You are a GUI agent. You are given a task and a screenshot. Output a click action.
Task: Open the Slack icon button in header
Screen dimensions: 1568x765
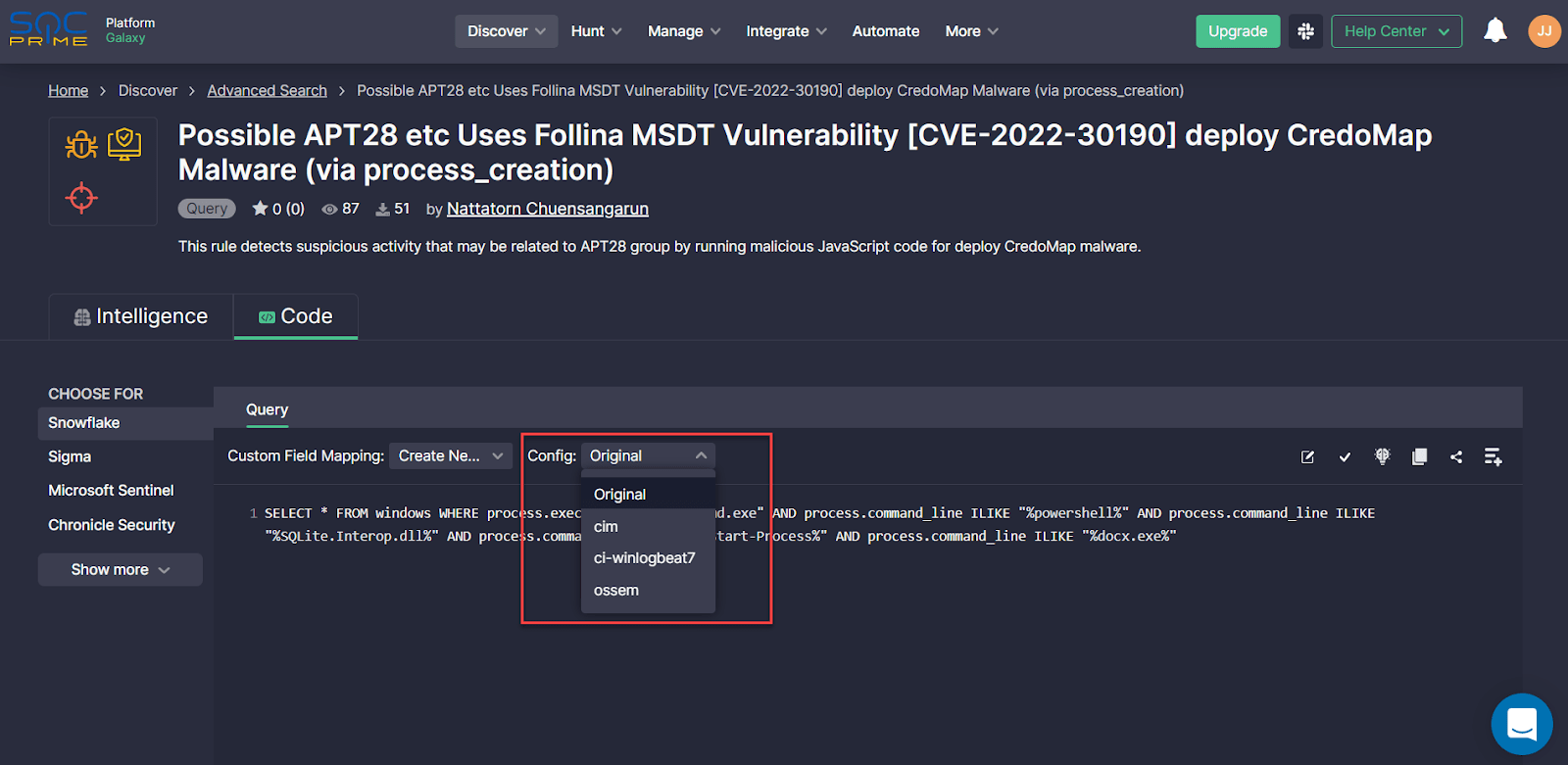pyautogui.click(x=1305, y=31)
